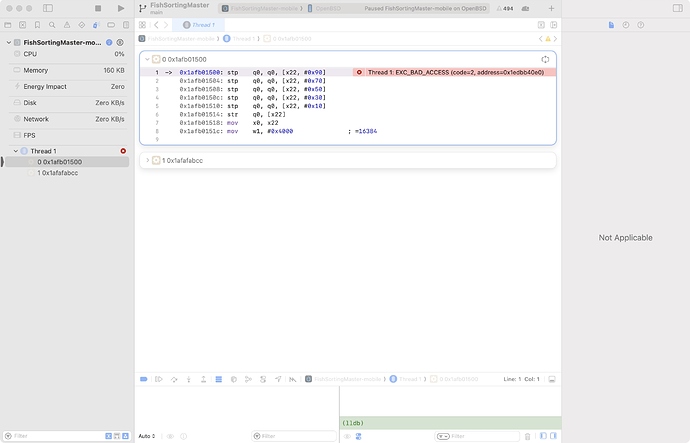
Task: Open the related items grid menu
Action: coord(142,25)
